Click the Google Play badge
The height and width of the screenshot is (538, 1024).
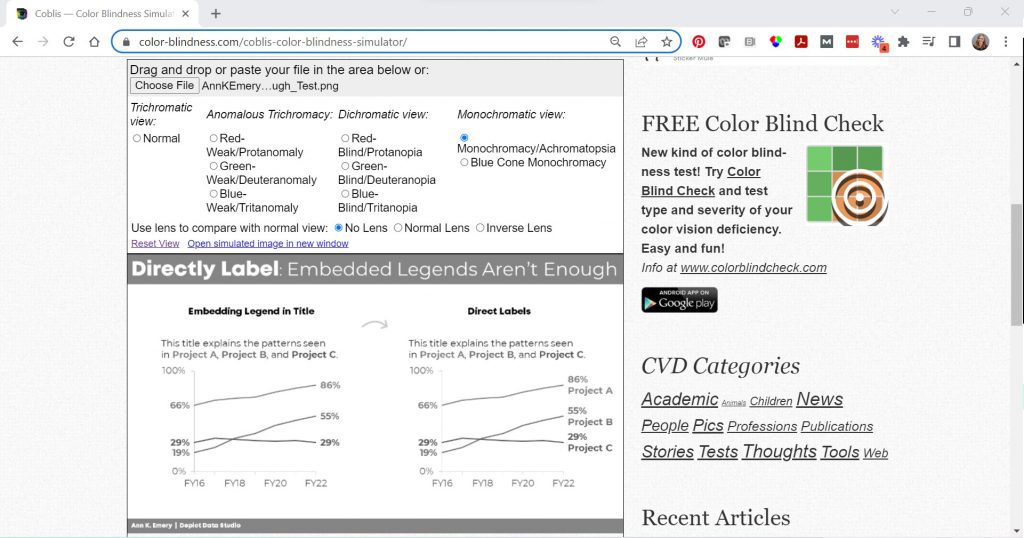point(679,300)
